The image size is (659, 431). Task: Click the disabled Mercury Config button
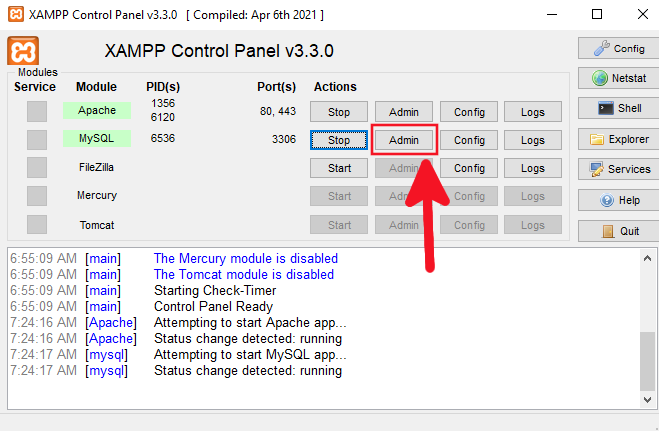469,196
